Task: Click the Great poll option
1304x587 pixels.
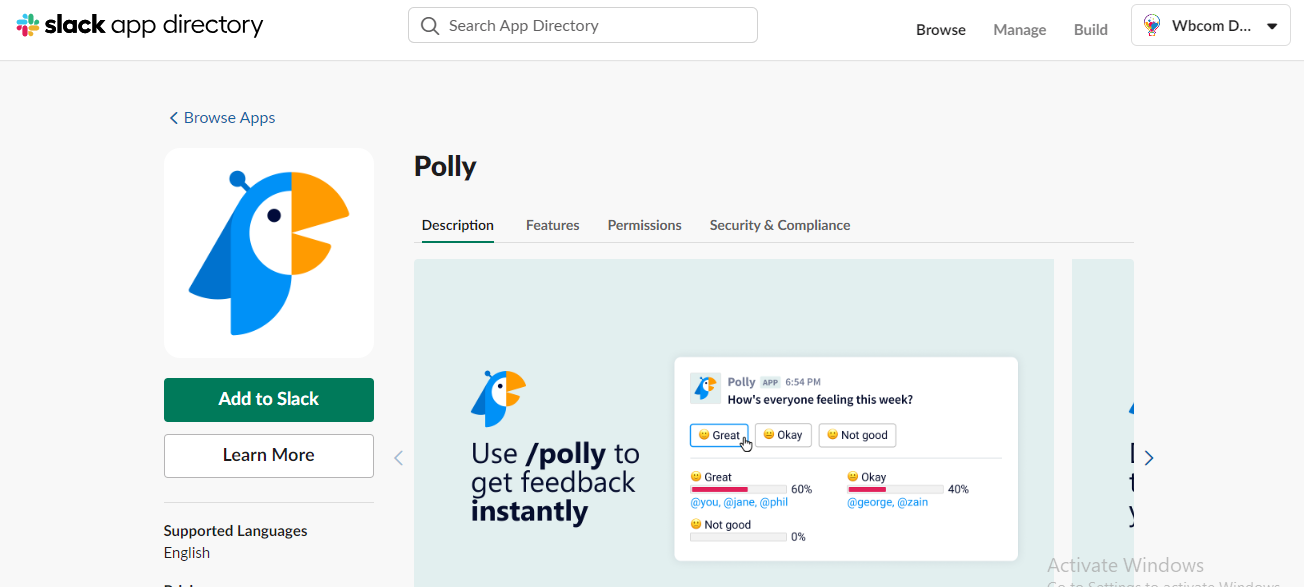Action: 719,435
